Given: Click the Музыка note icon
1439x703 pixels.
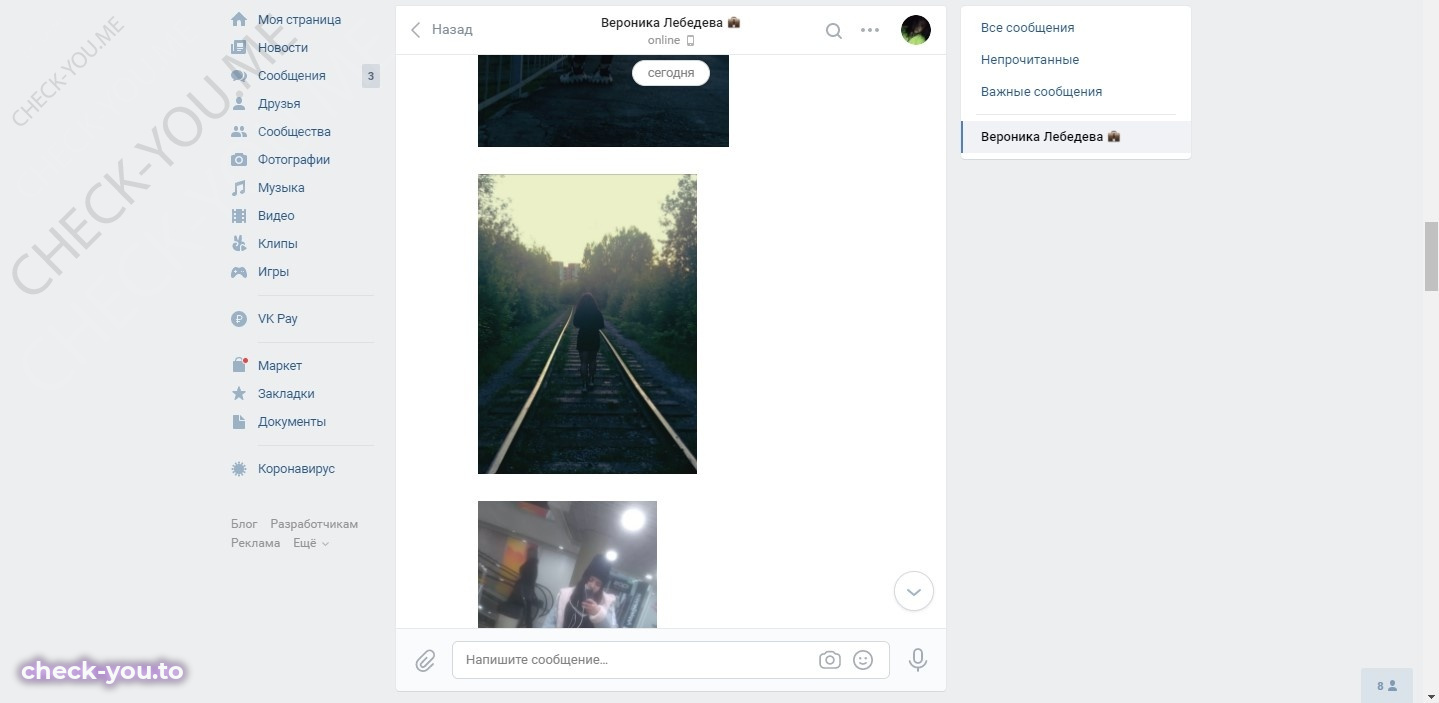Looking at the screenshot, I should [239, 187].
